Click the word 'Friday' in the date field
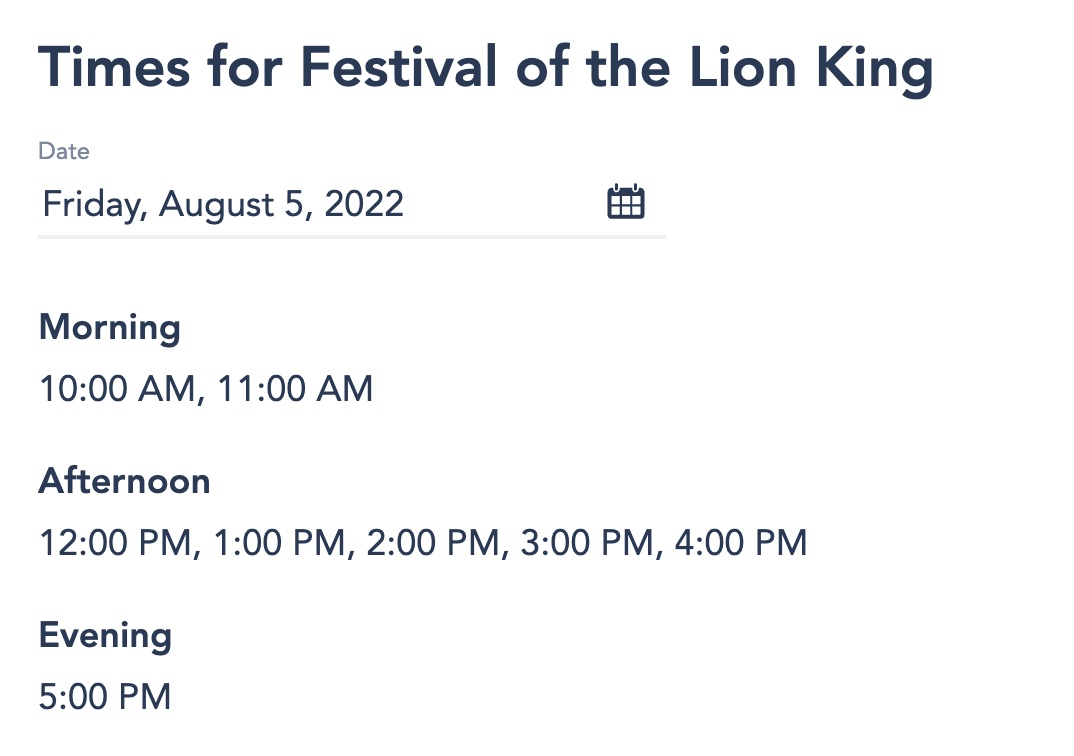This screenshot has height=756, width=1074. pos(95,204)
